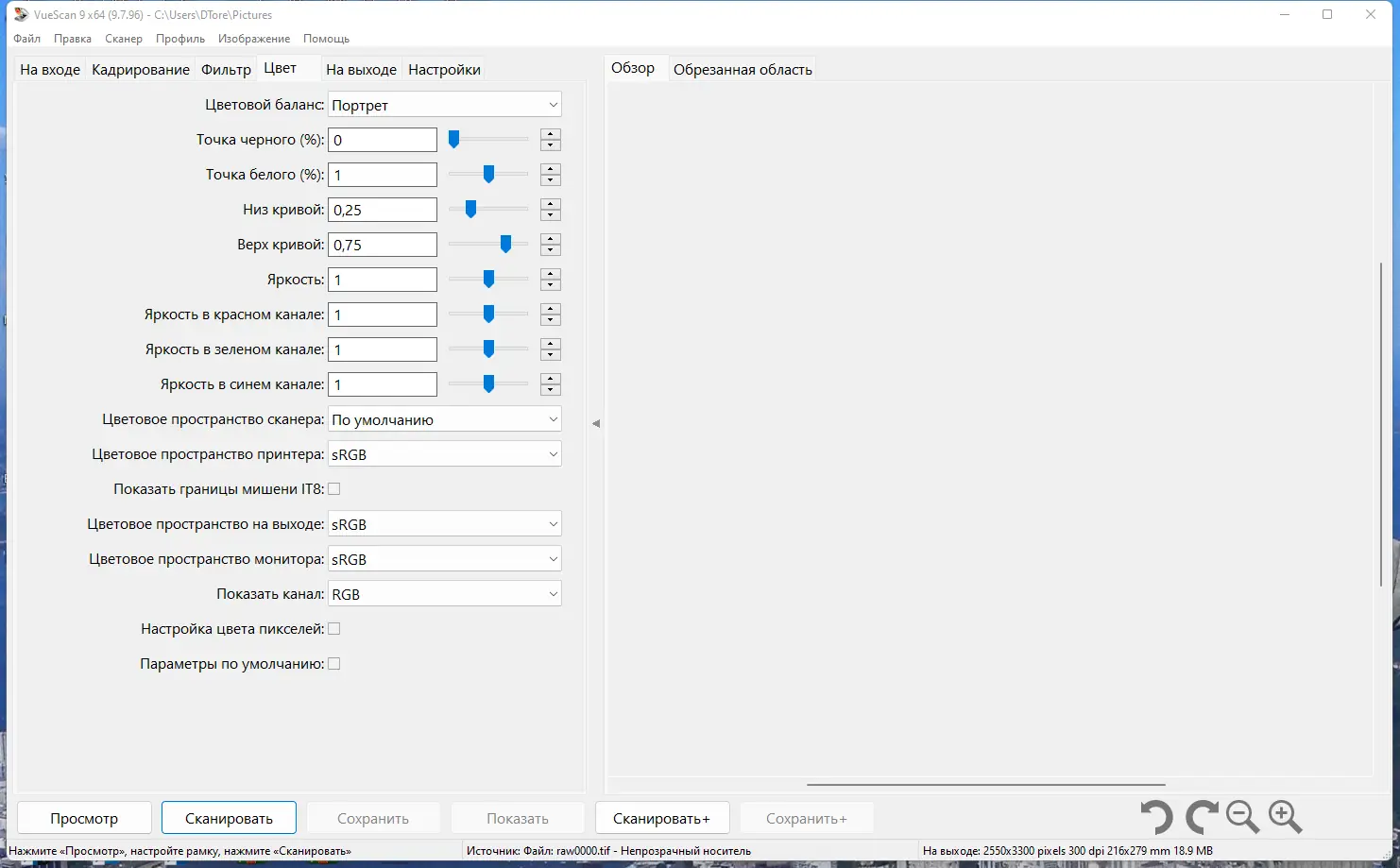Screen dimensions: 1400x868
Task: Click the horizontal scrollbar under the preview area
Action: coord(985,784)
